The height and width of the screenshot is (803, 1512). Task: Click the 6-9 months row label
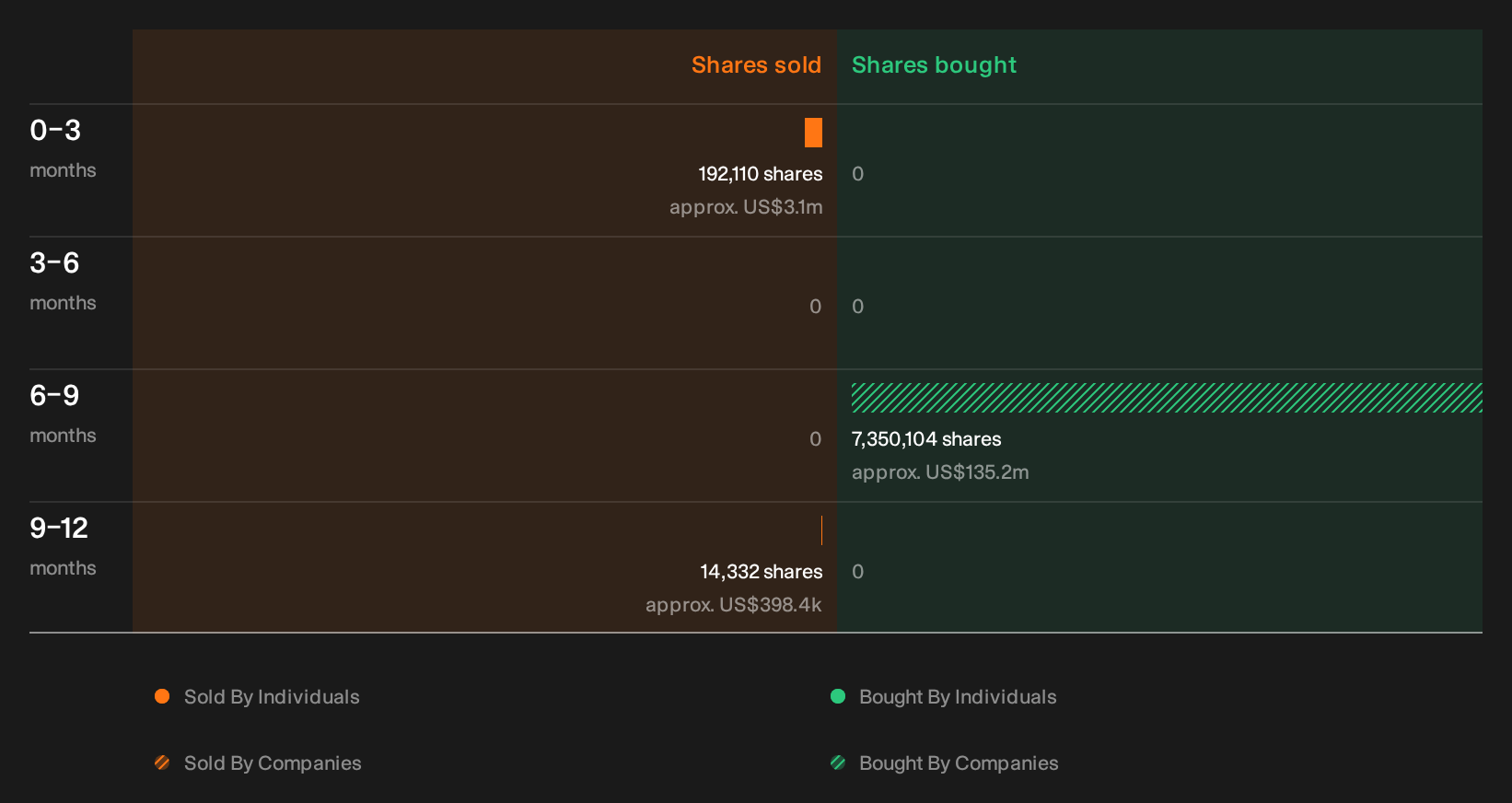[63, 413]
